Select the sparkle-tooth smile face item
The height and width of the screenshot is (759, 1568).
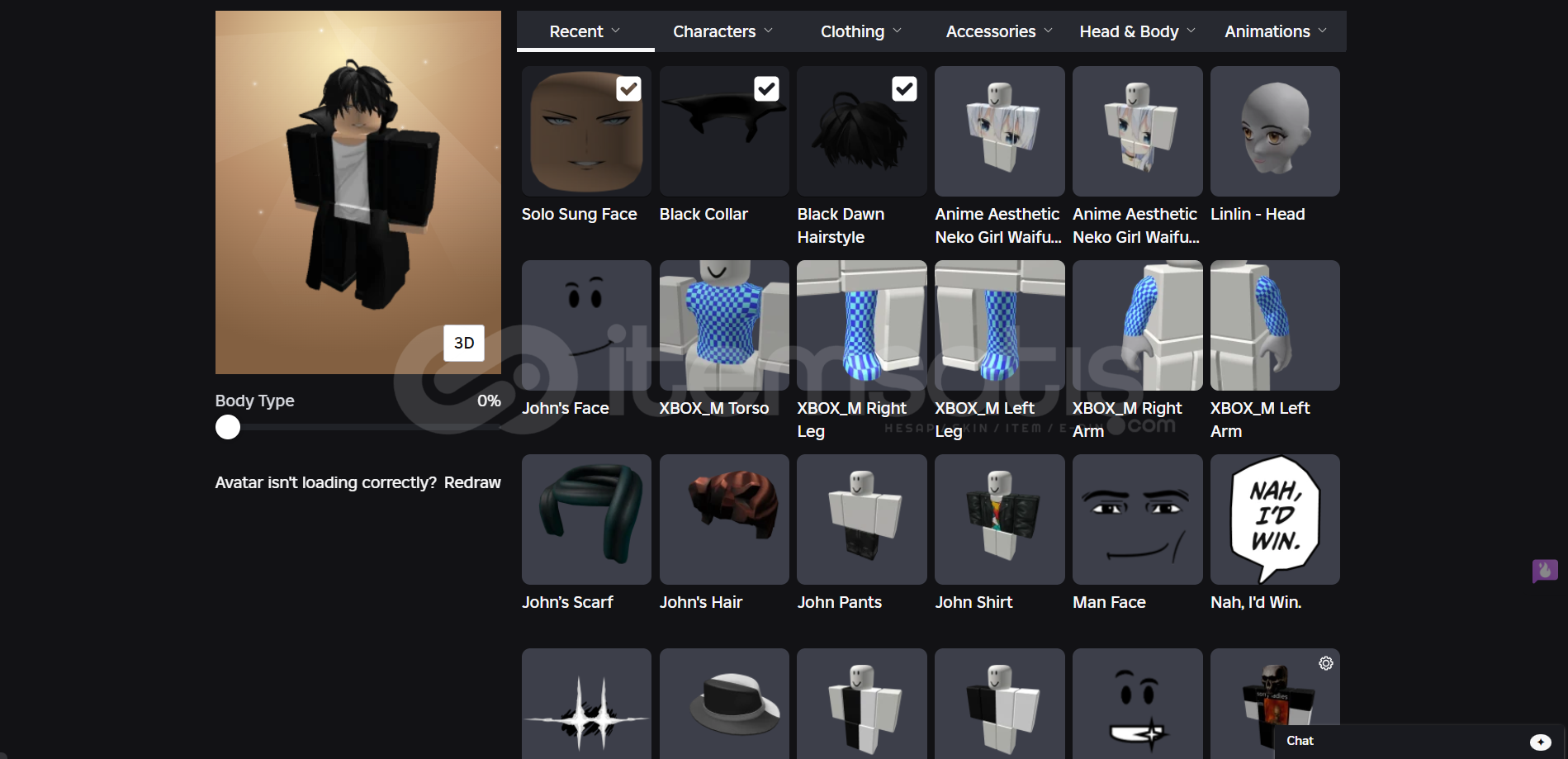coord(1138,704)
